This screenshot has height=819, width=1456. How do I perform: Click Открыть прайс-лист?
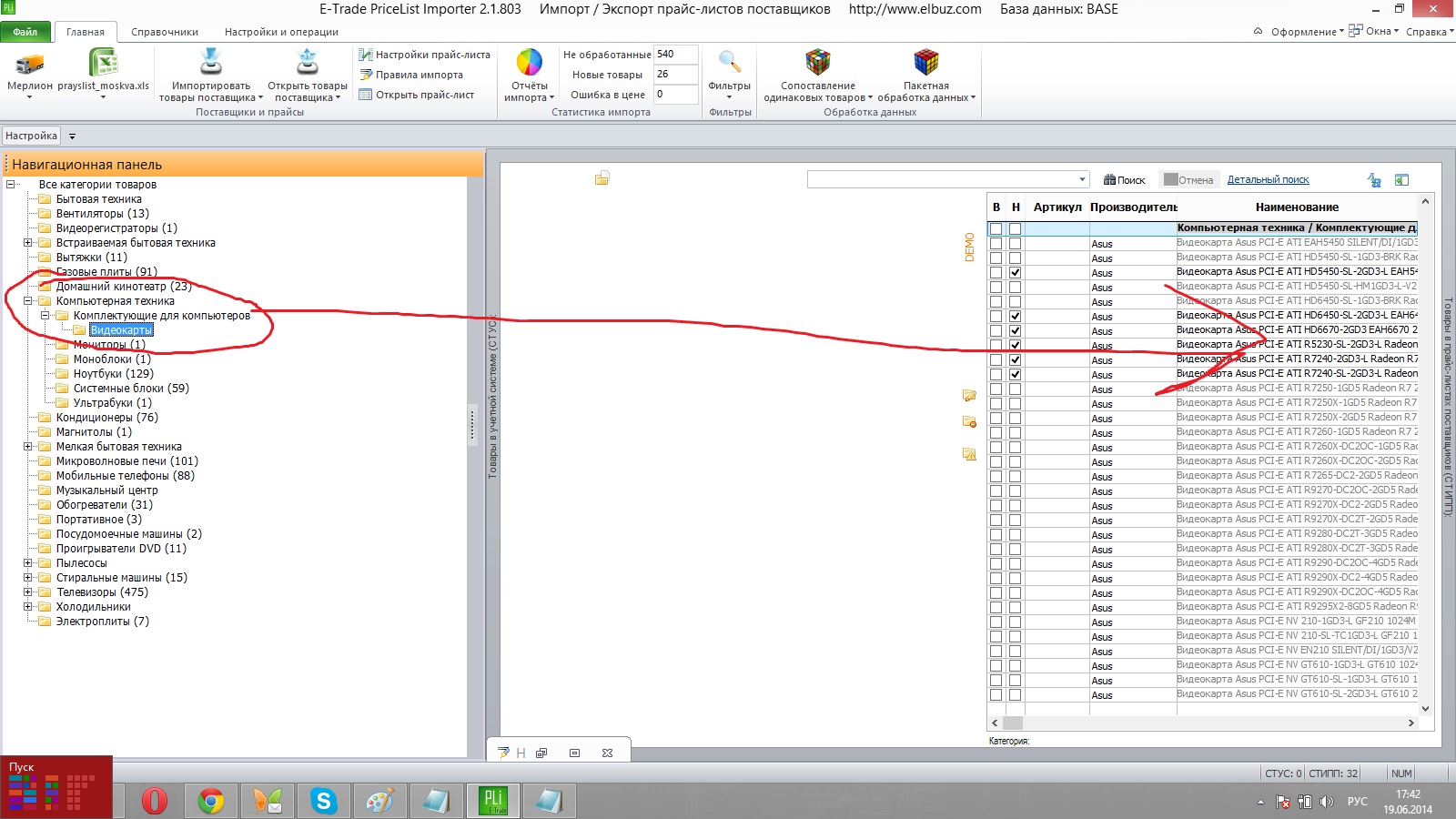[x=417, y=95]
